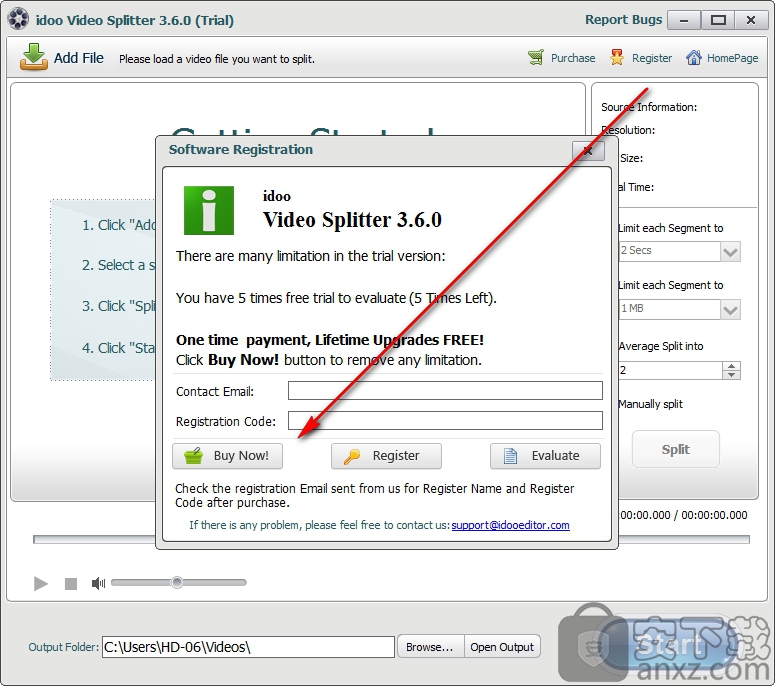
Task: Maximize the idoo Video Splitter window
Action: 718,20
